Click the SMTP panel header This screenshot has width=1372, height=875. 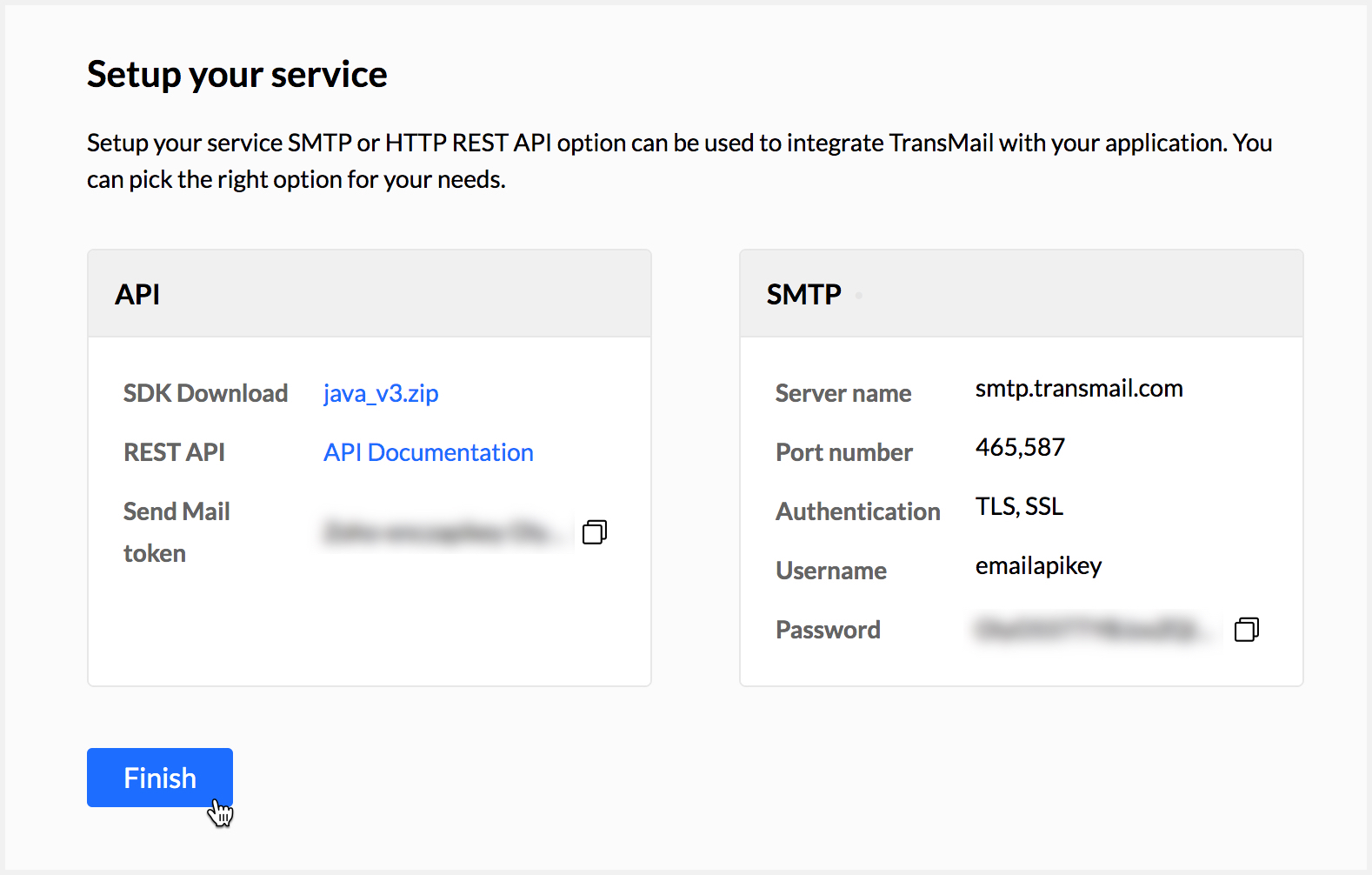coord(1022,294)
